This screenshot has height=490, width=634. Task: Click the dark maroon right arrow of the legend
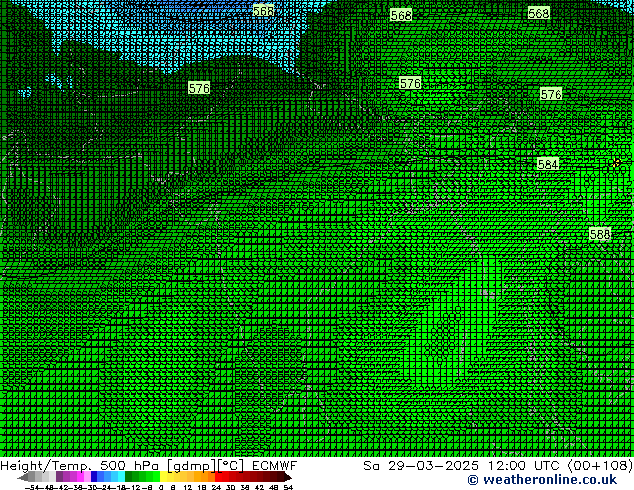(x=287, y=477)
